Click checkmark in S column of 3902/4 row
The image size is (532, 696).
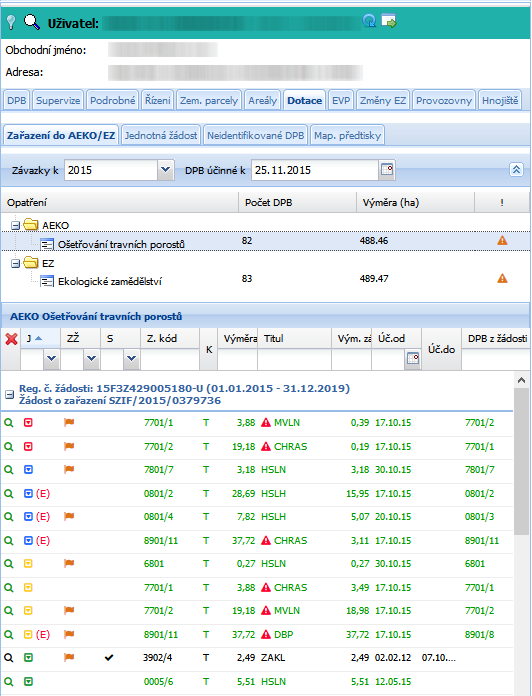[109, 658]
